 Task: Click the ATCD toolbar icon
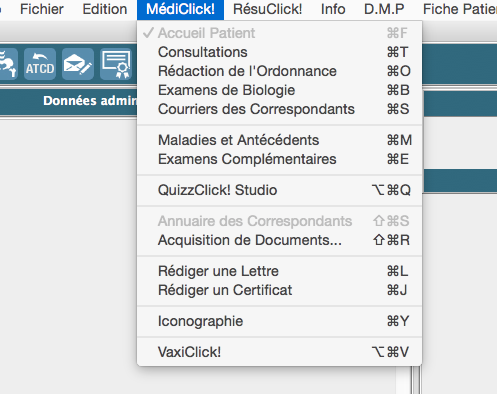point(40,64)
